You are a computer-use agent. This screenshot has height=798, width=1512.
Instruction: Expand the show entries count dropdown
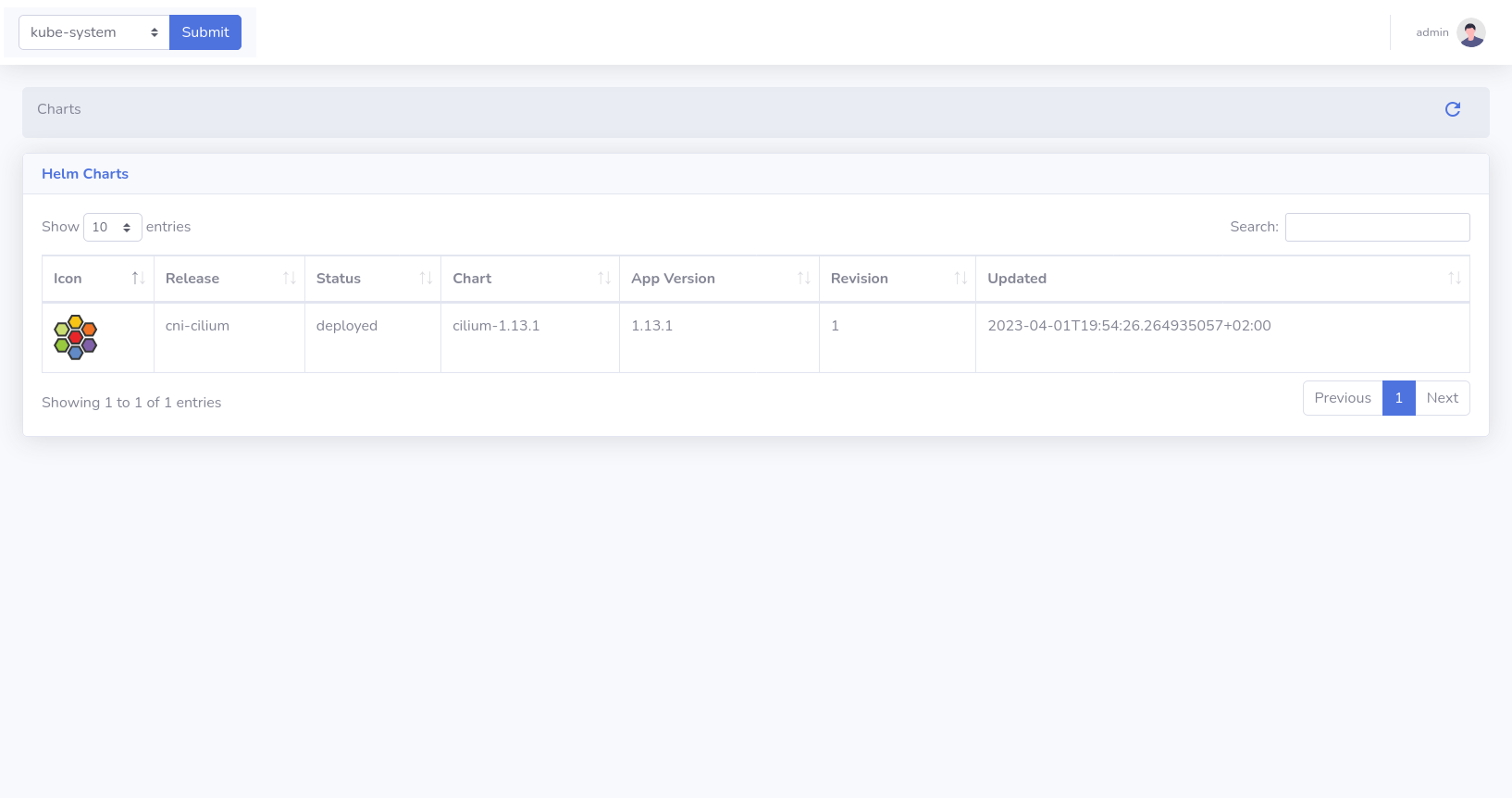[x=112, y=227]
